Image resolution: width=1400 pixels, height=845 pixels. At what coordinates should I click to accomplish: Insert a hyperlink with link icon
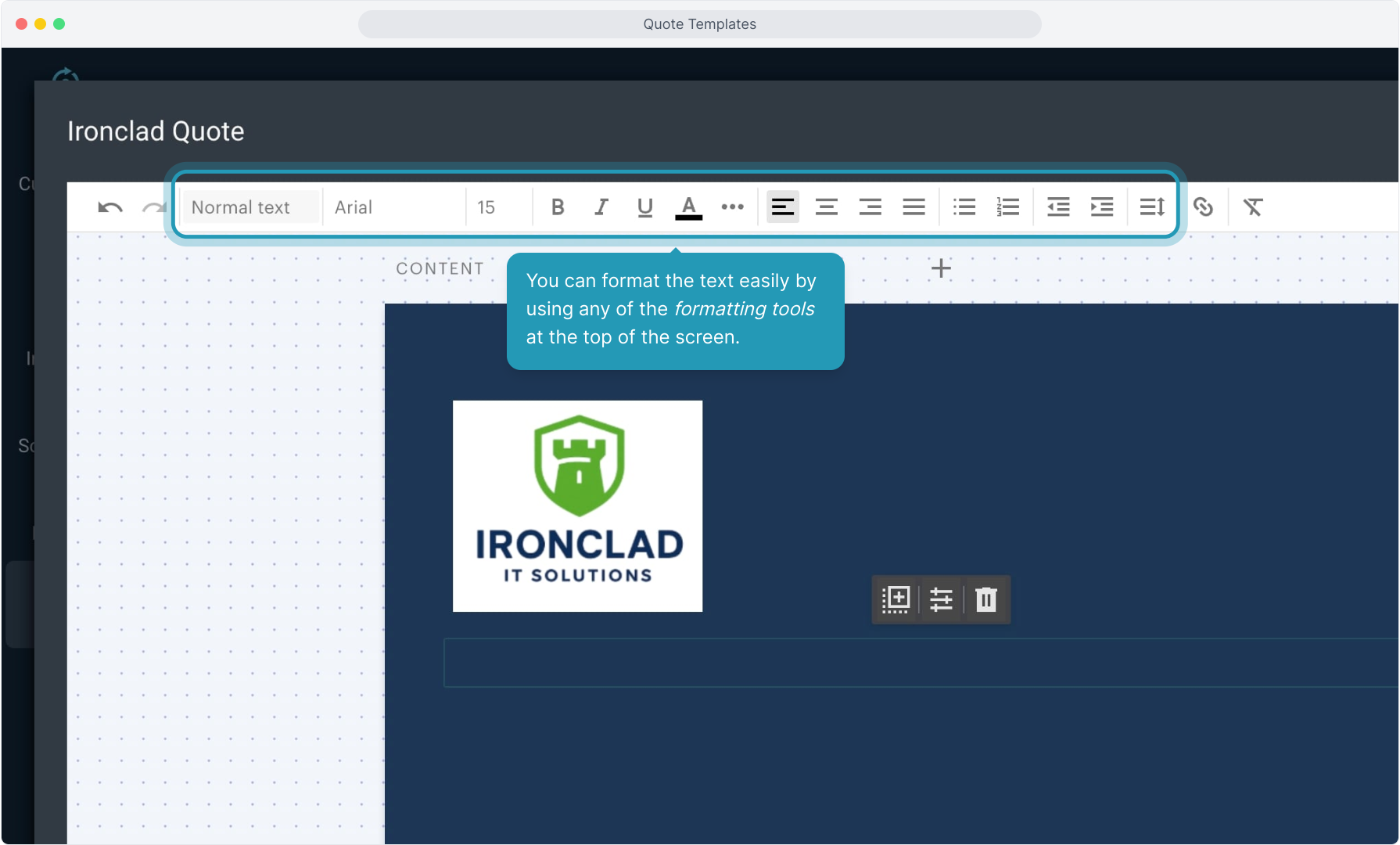pyautogui.click(x=1203, y=207)
